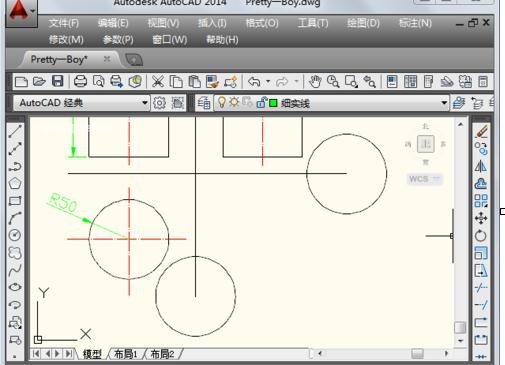
Task: Expand the redo history dropdown arrow
Action: [x=296, y=81]
